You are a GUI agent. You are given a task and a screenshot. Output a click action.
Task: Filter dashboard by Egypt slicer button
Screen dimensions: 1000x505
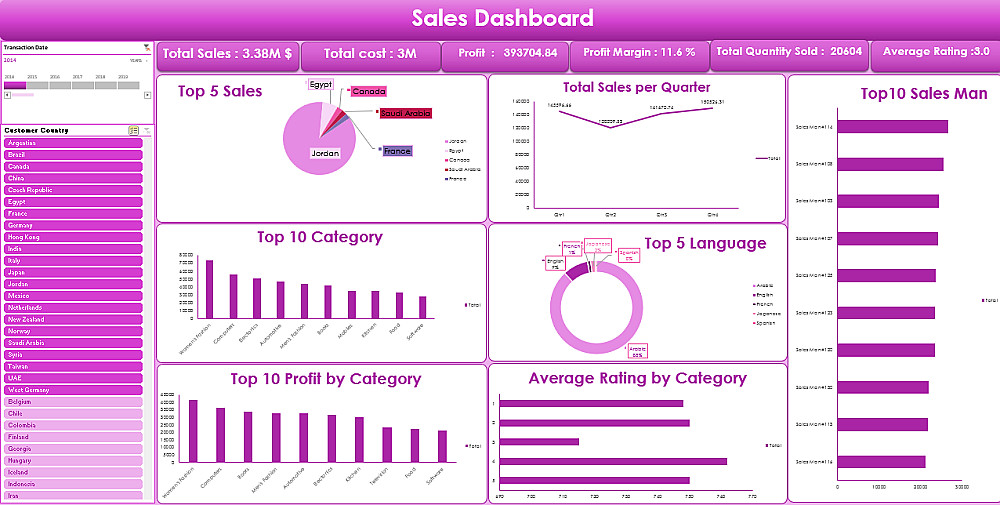(73, 202)
